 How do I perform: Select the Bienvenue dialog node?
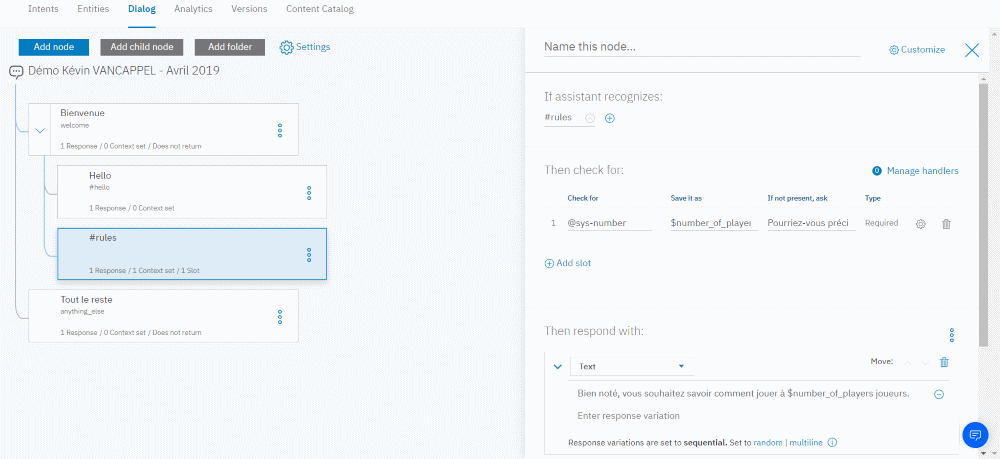tap(163, 129)
